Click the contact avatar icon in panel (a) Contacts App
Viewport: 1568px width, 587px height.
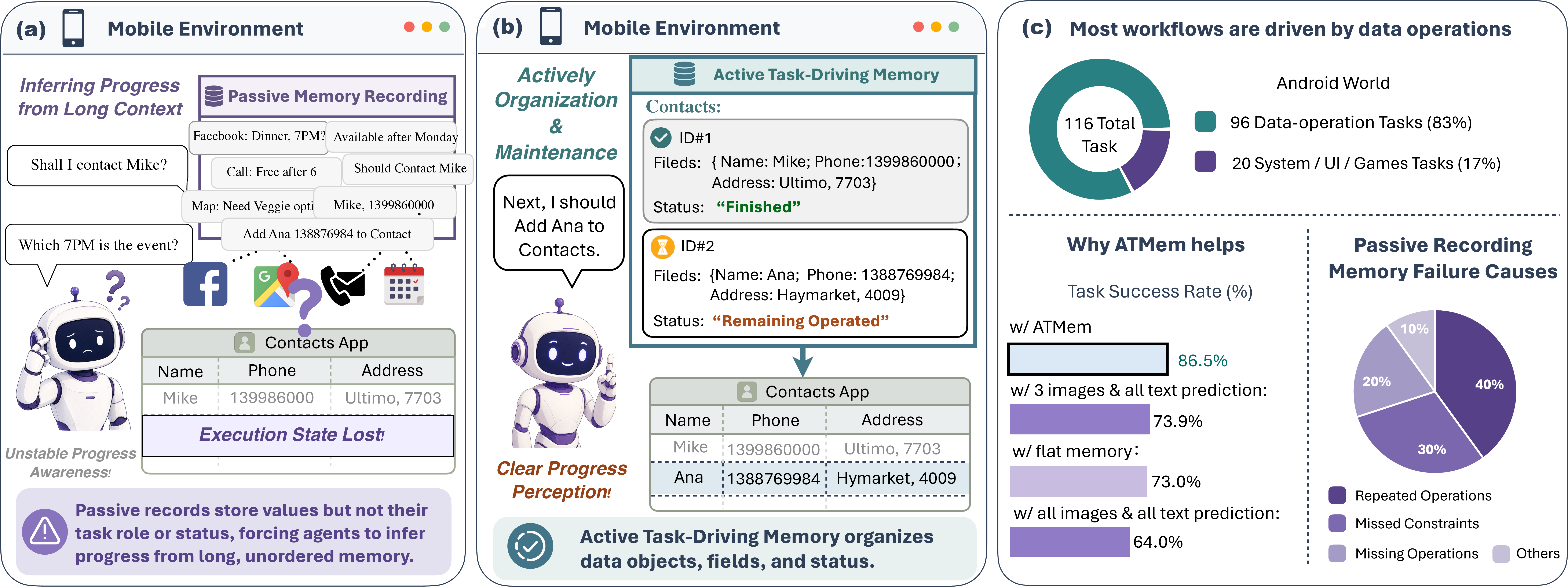coord(245,343)
